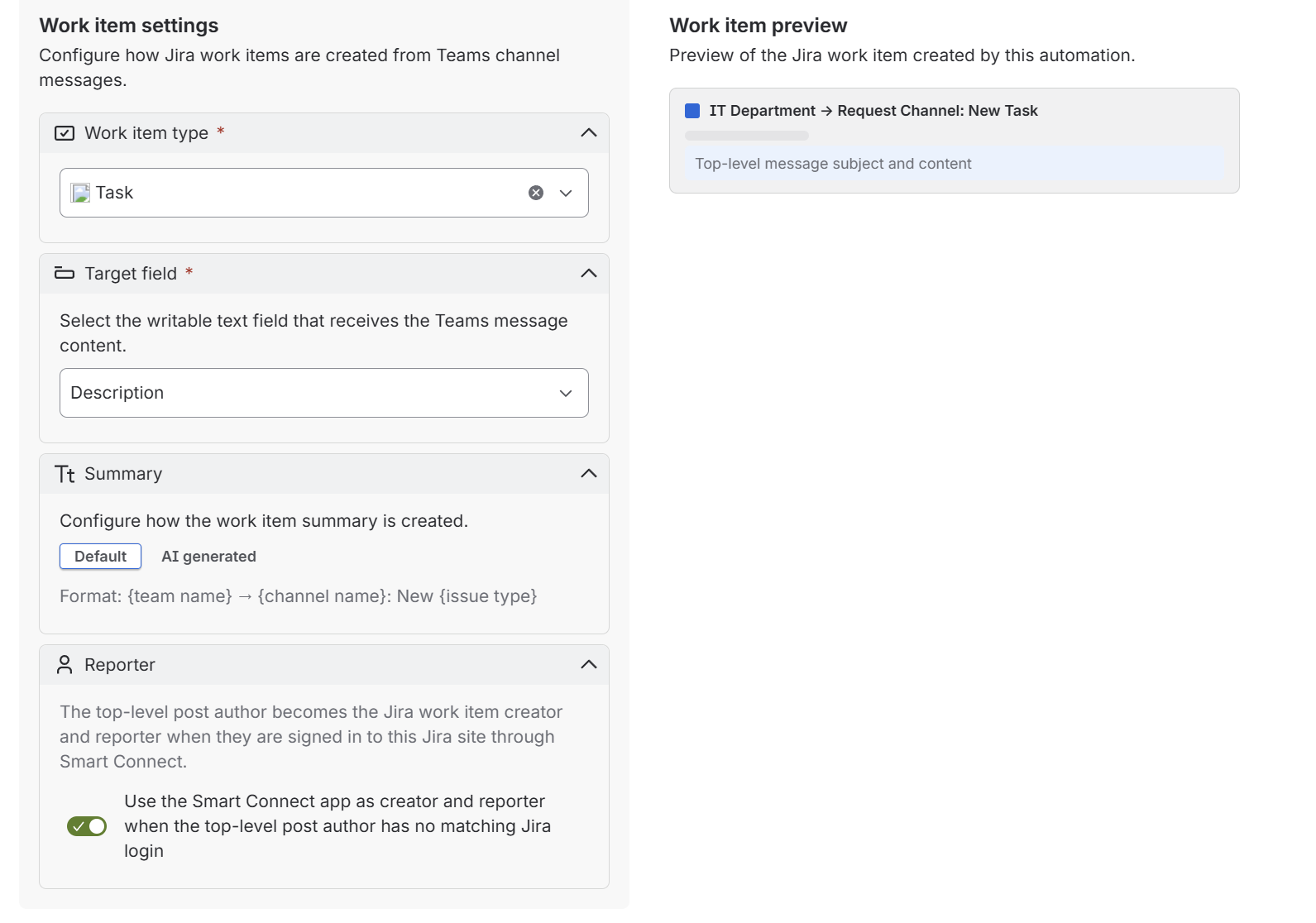Click 'Select the writable text field' description
This screenshot has width=1316, height=923.
tap(313, 333)
